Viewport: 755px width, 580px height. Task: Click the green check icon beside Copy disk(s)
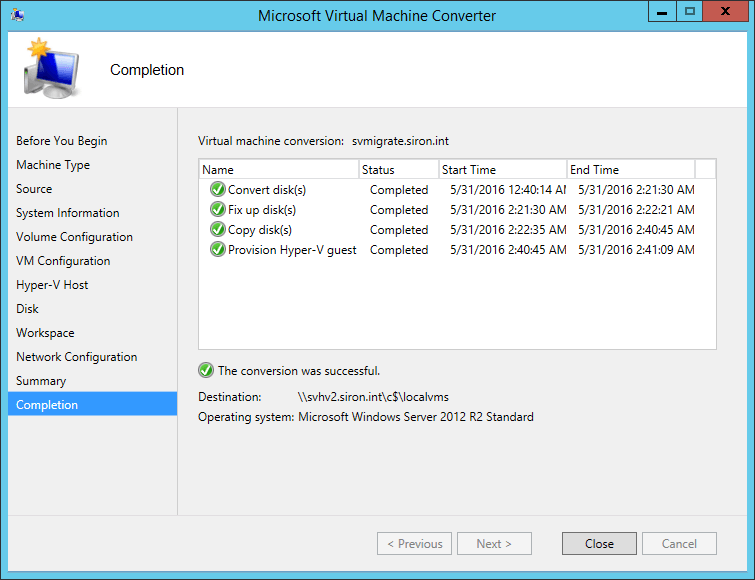click(x=218, y=229)
